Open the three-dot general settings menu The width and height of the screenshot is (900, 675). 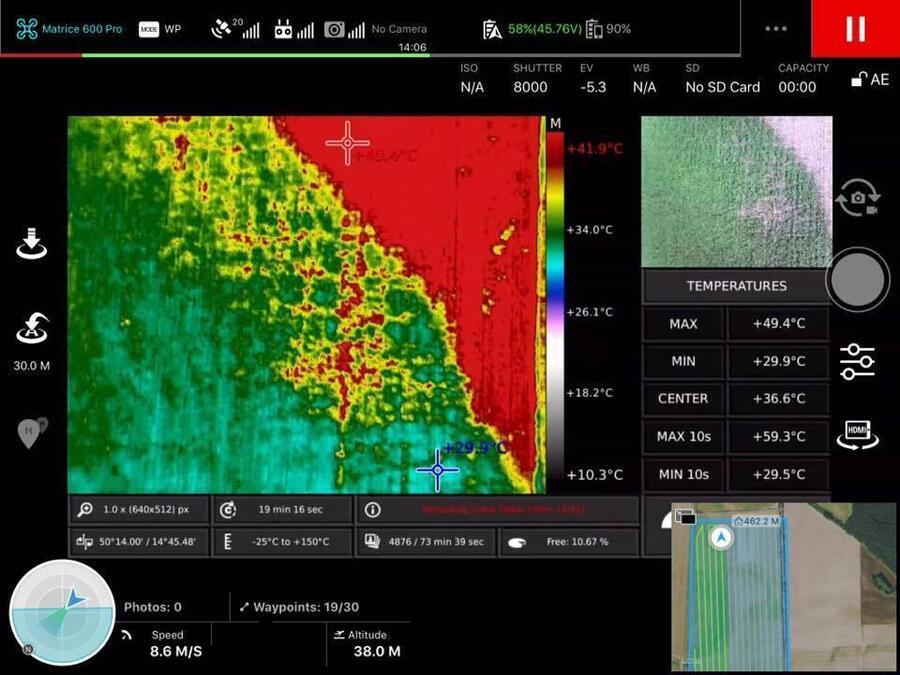click(x=776, y=29)
